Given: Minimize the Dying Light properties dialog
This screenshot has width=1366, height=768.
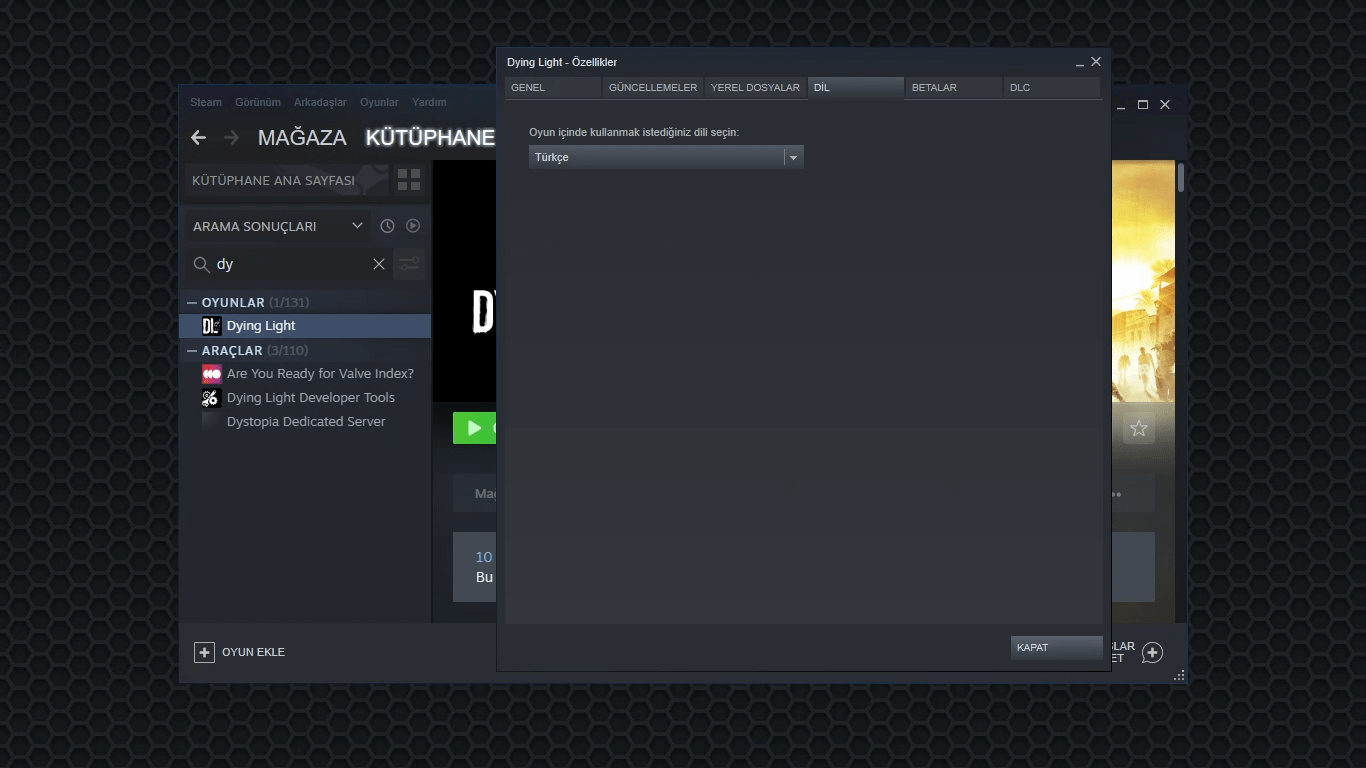Looking at the screenshot, I should tap(1080, 63).
